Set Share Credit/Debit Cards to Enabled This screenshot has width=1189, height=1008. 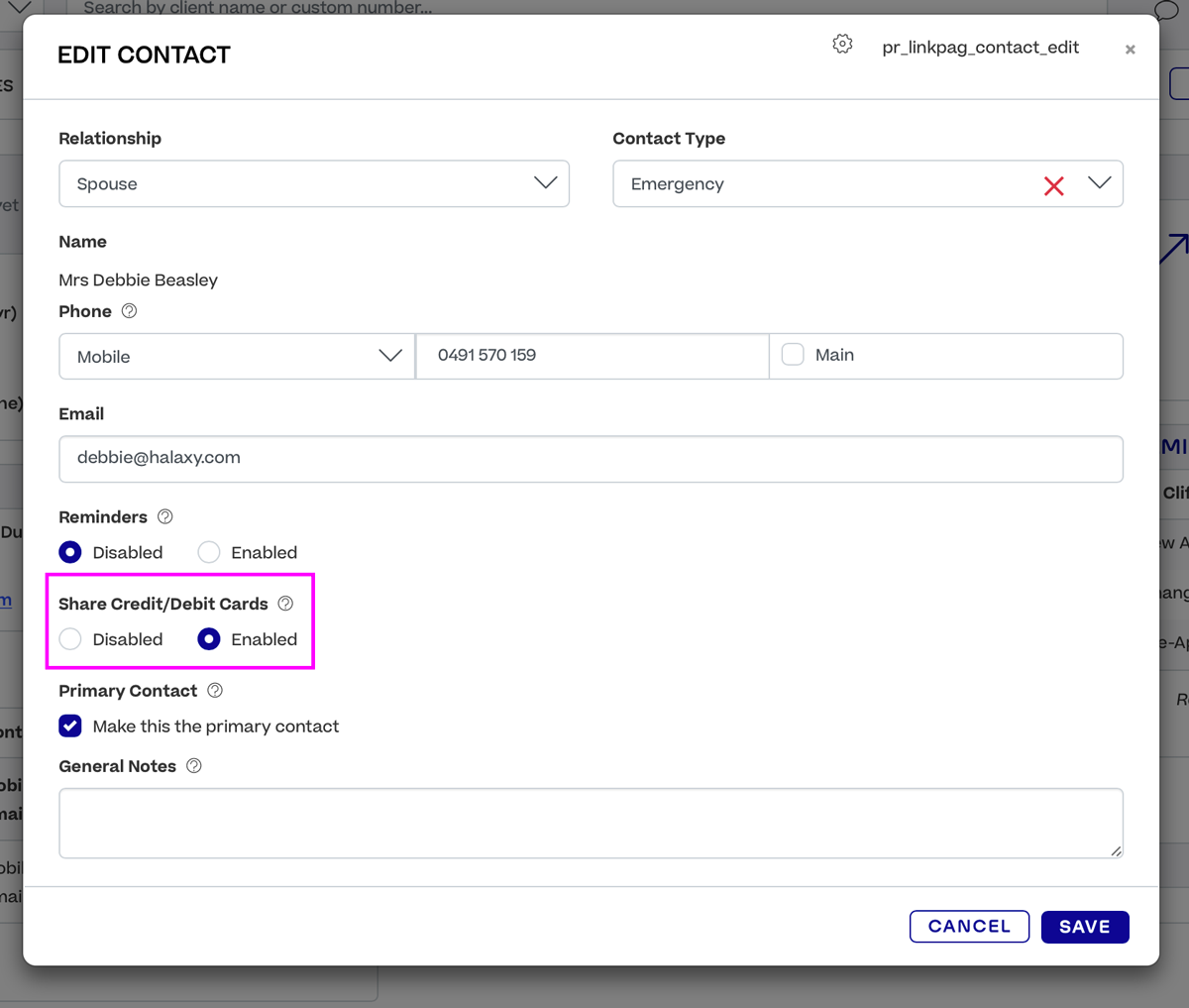tap(209, 639)
